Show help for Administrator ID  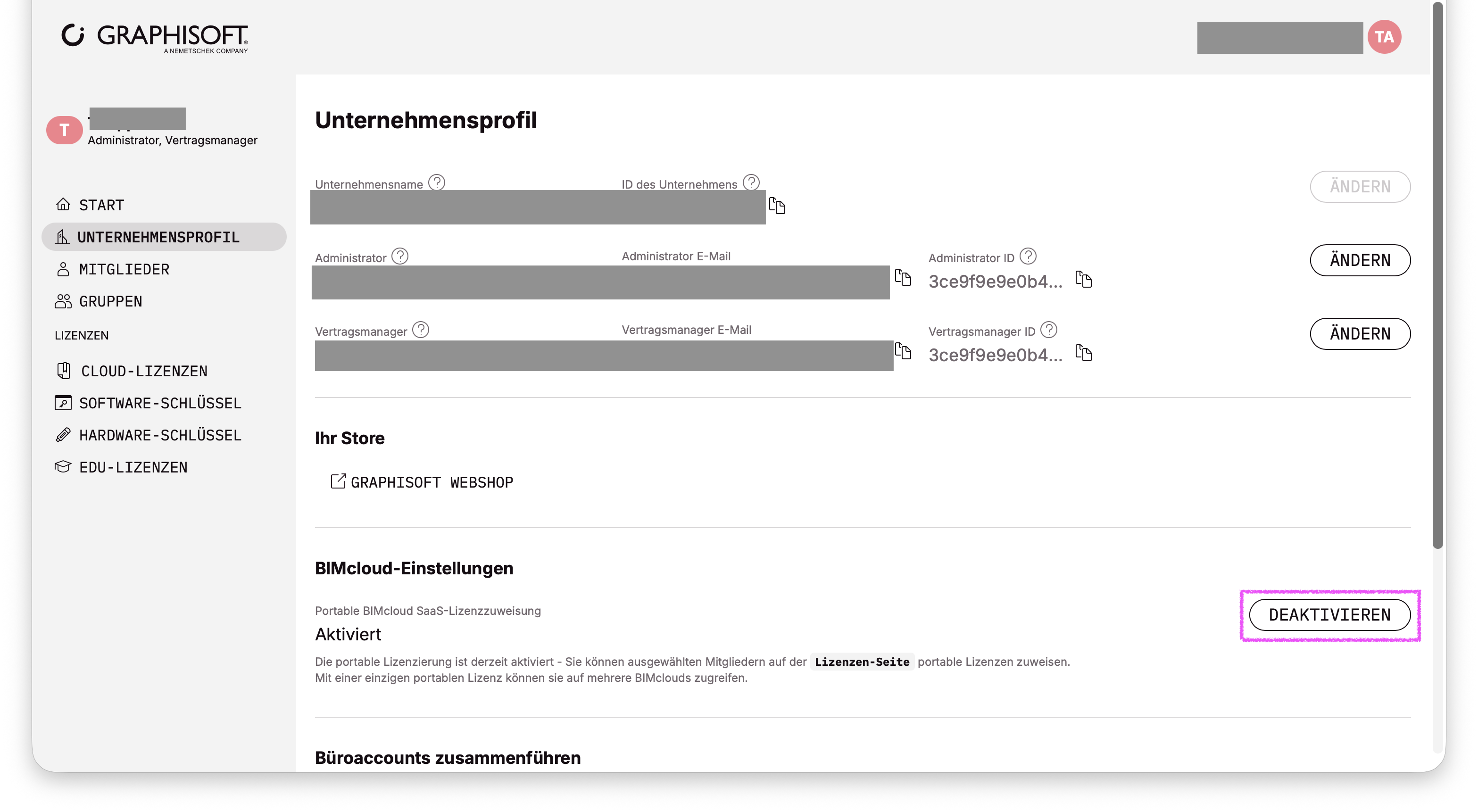(1028, 256)
